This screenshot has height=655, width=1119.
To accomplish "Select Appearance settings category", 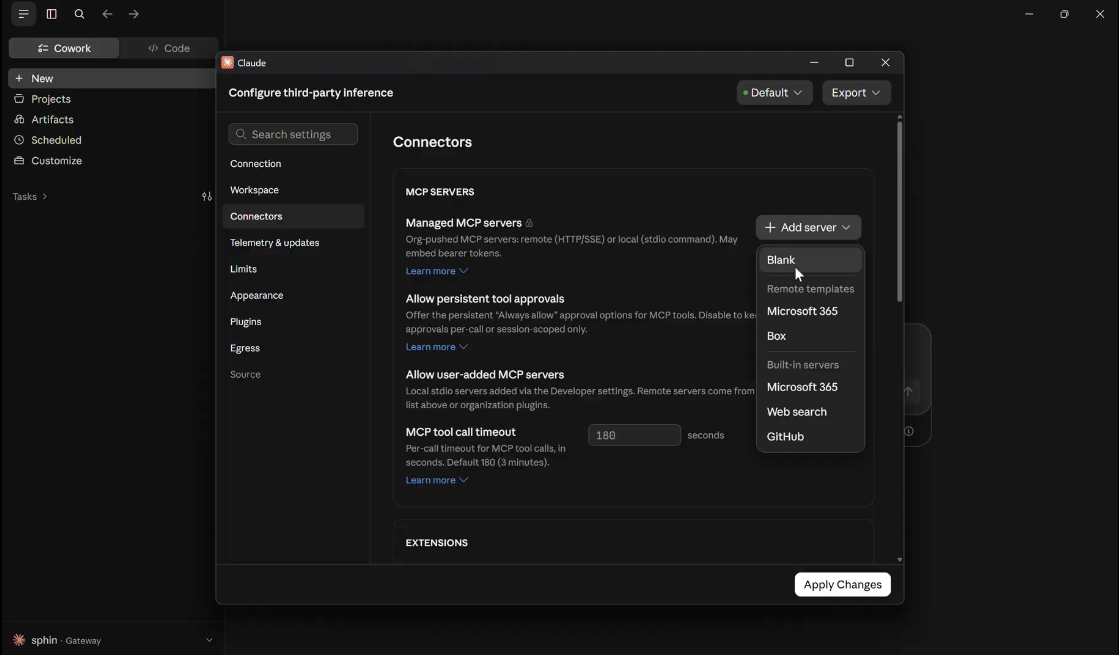I will coord(293,295).
